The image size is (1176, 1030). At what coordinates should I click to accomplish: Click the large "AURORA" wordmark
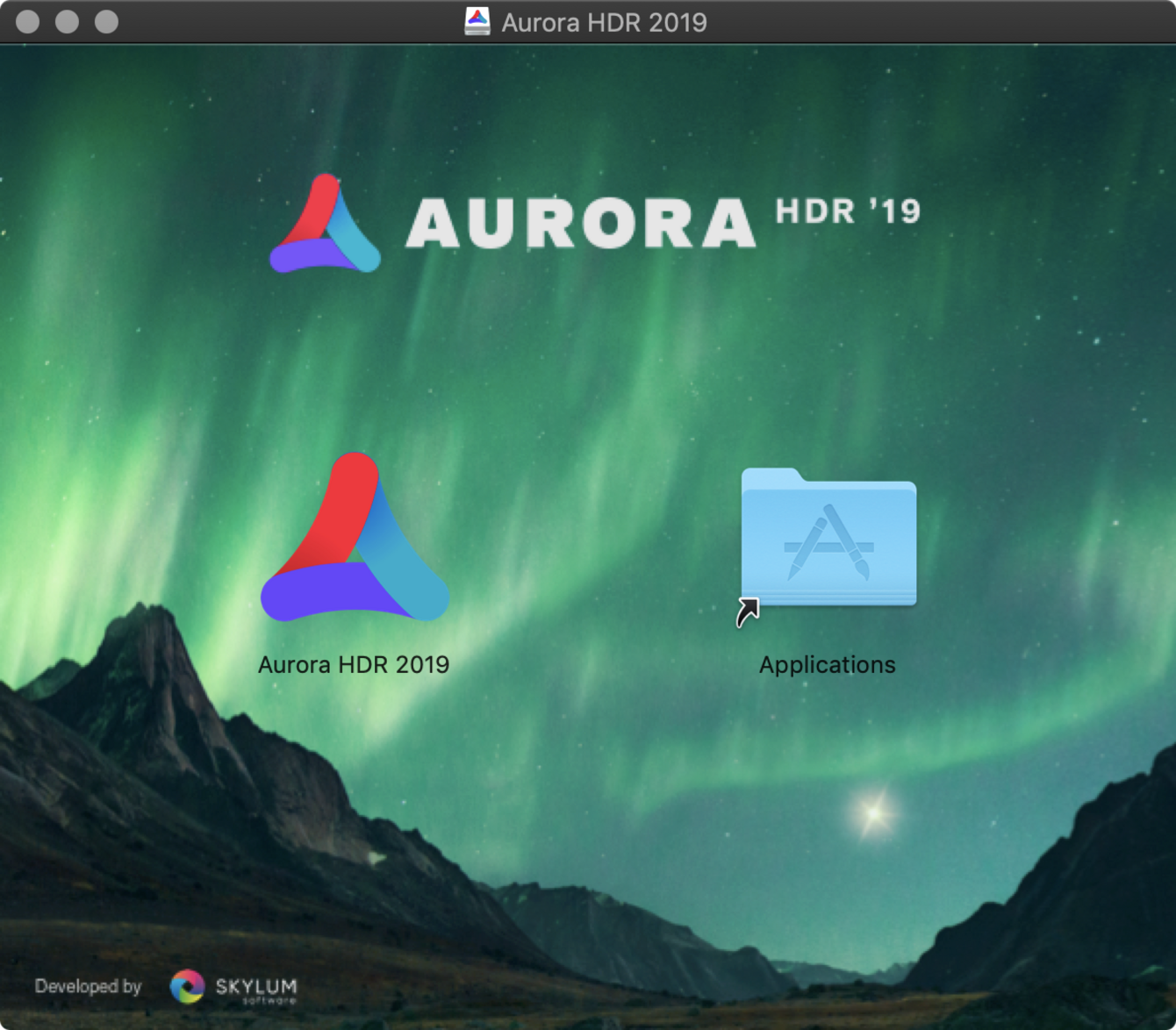click(580, 223)
